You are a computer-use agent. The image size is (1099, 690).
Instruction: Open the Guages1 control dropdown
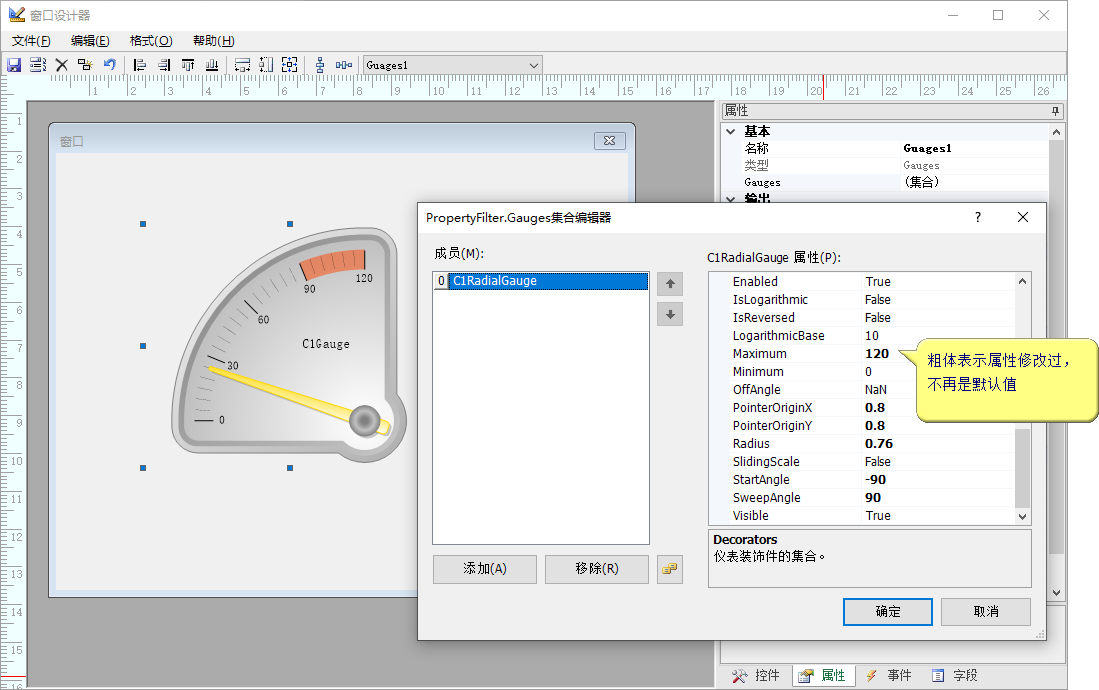tap(533, 65)
